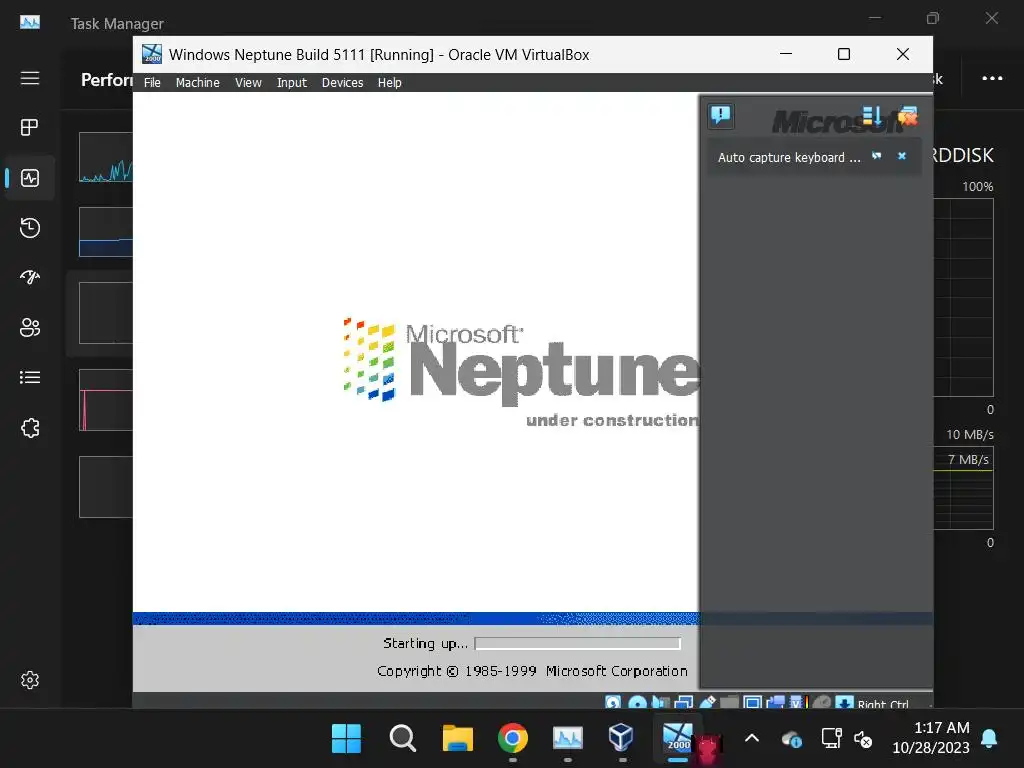The height and width of the screenshot is (768, 1024).
Task: Select the CPU graph thumbnail in Task Manager
Action: click(x=106, y=157)
